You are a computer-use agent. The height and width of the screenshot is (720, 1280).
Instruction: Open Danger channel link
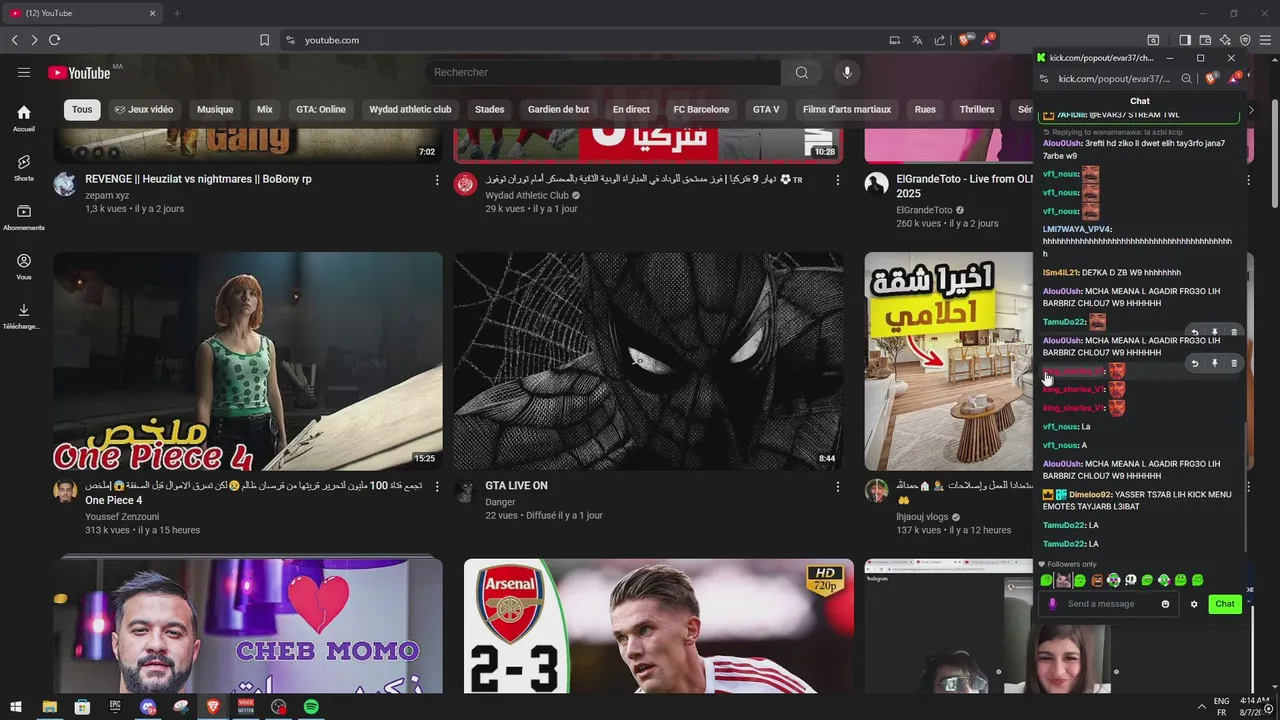point(500,502)
